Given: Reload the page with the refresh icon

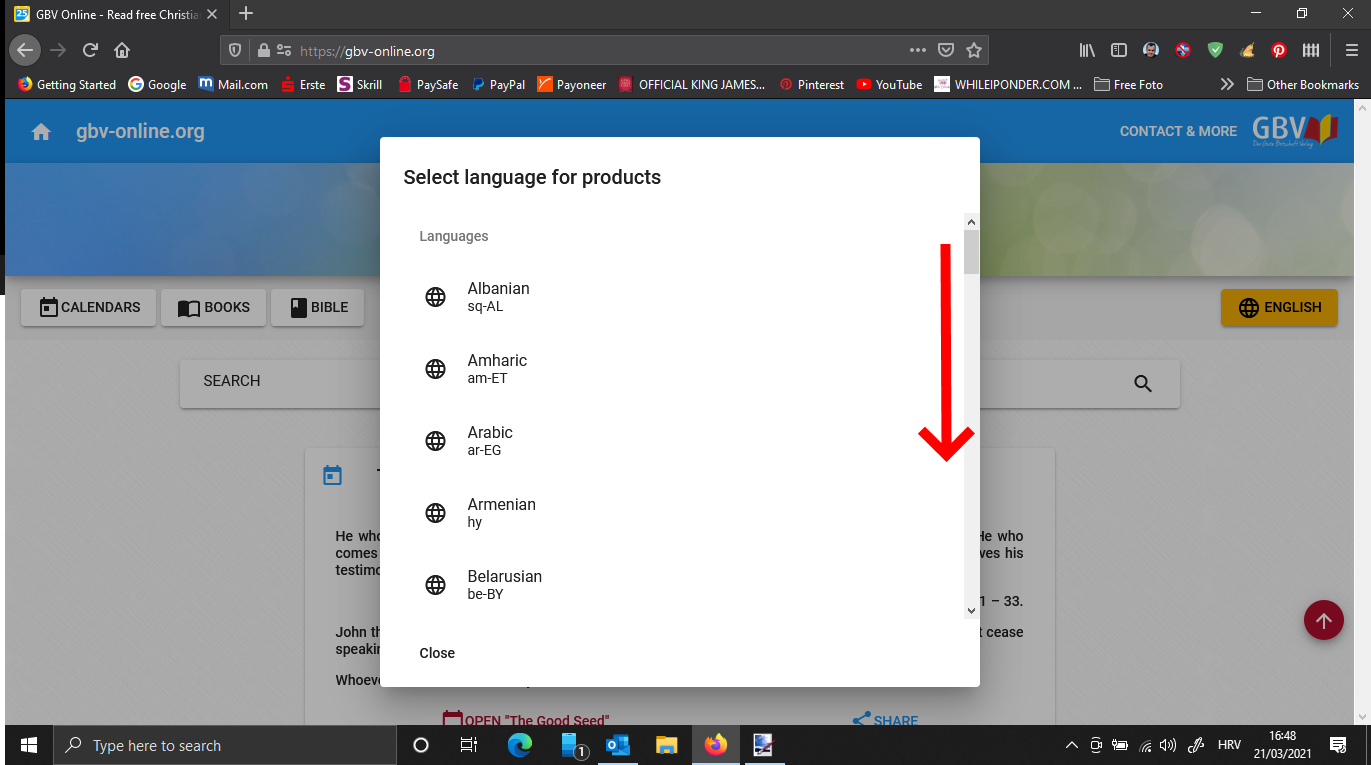Looking at the screenshot, I should pos(90,50).
